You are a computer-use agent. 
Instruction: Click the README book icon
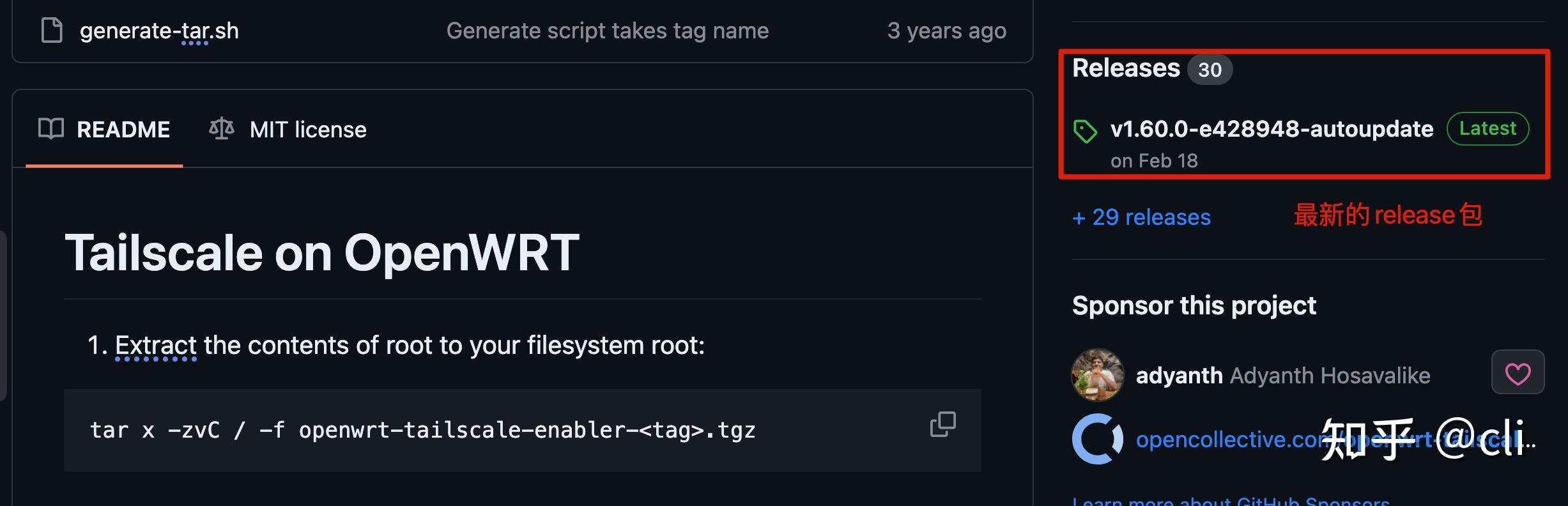pos(51,129)
